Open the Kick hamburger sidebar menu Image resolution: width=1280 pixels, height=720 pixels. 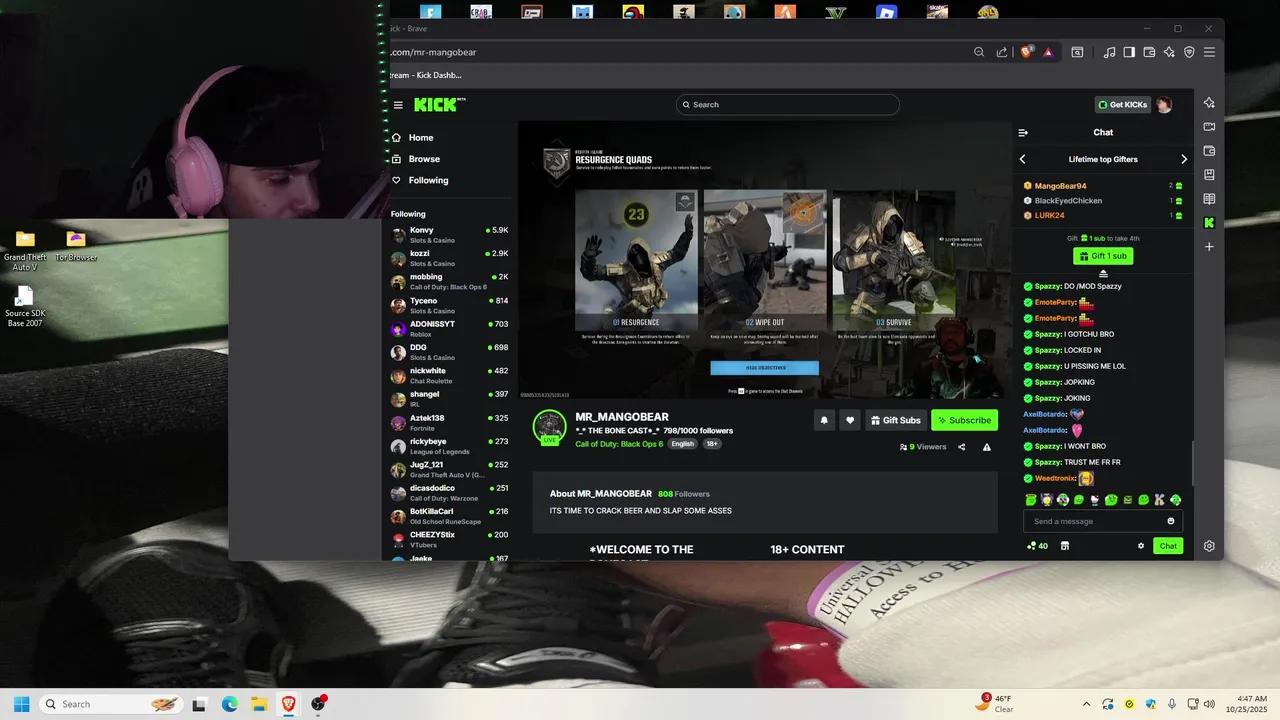(x=398, y=105)
